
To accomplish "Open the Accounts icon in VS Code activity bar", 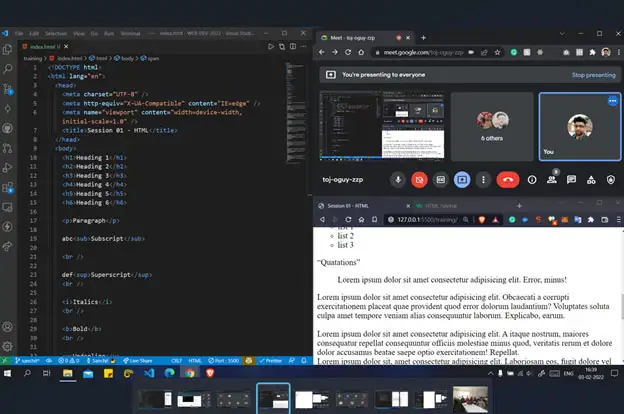I will (8, 326).
